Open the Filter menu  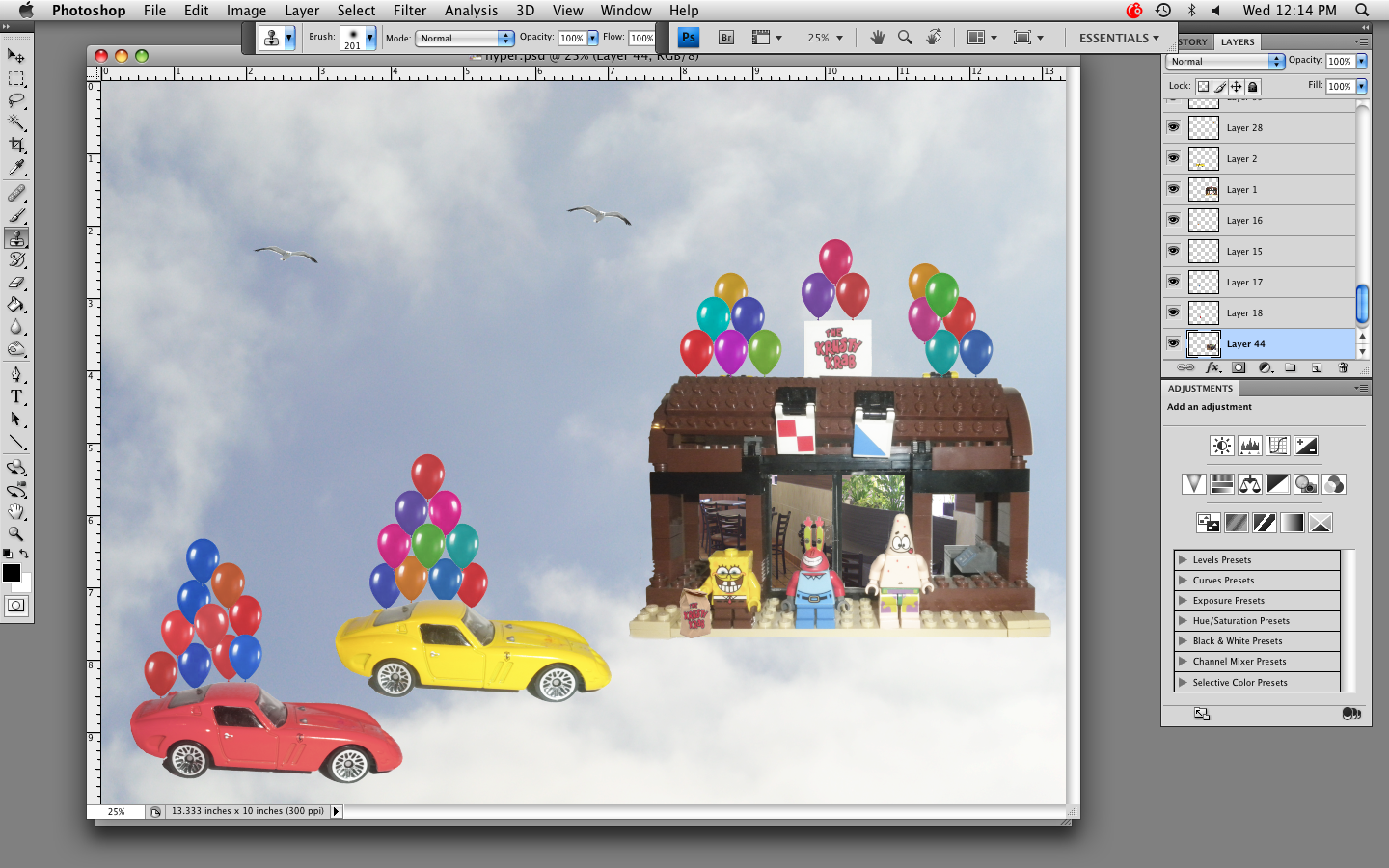410,11
